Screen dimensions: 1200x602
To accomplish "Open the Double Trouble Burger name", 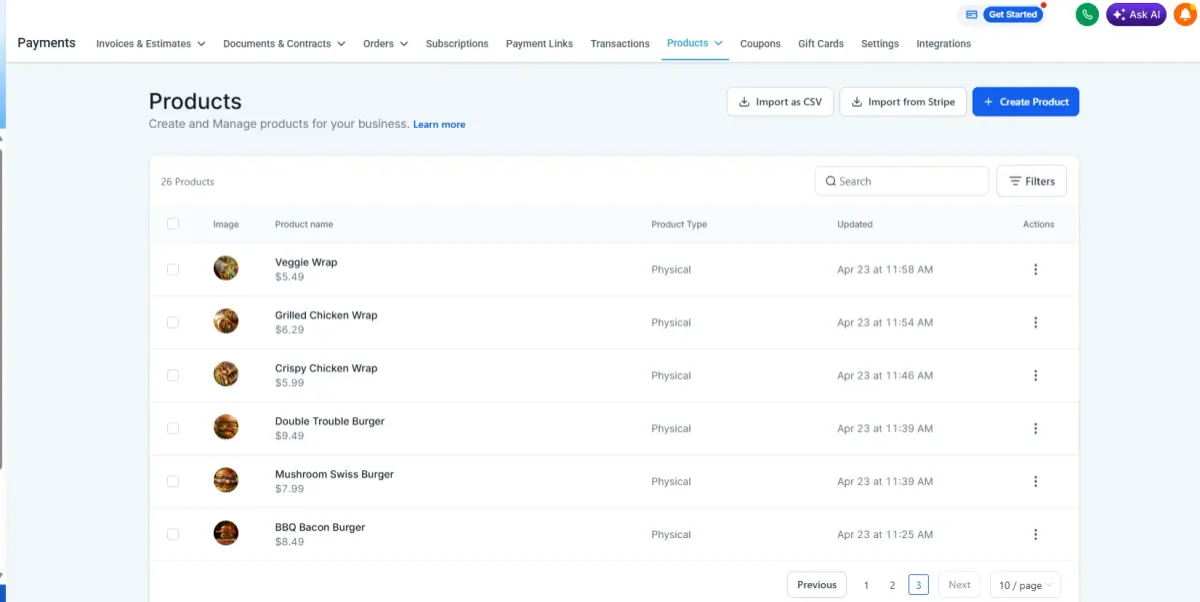I will click(330, 421).
